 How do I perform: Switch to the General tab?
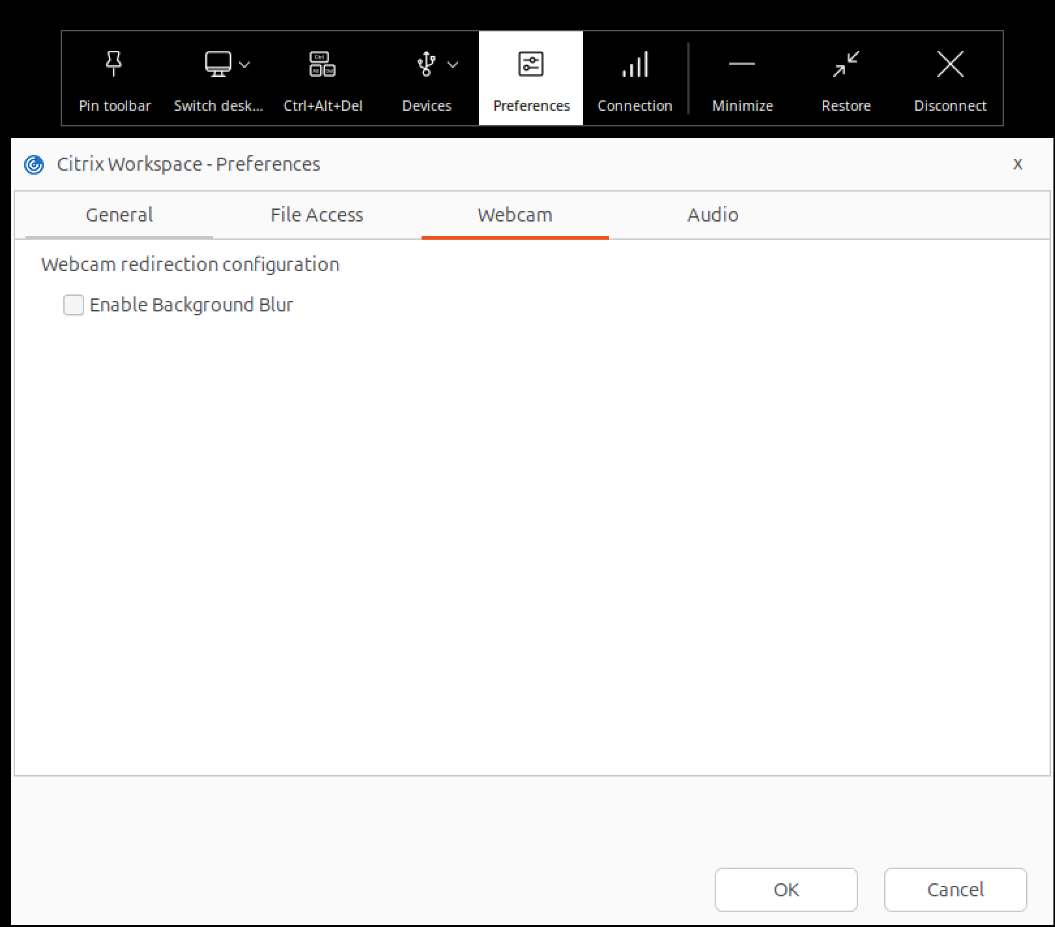pyautogui.click(x=119, y=215)
